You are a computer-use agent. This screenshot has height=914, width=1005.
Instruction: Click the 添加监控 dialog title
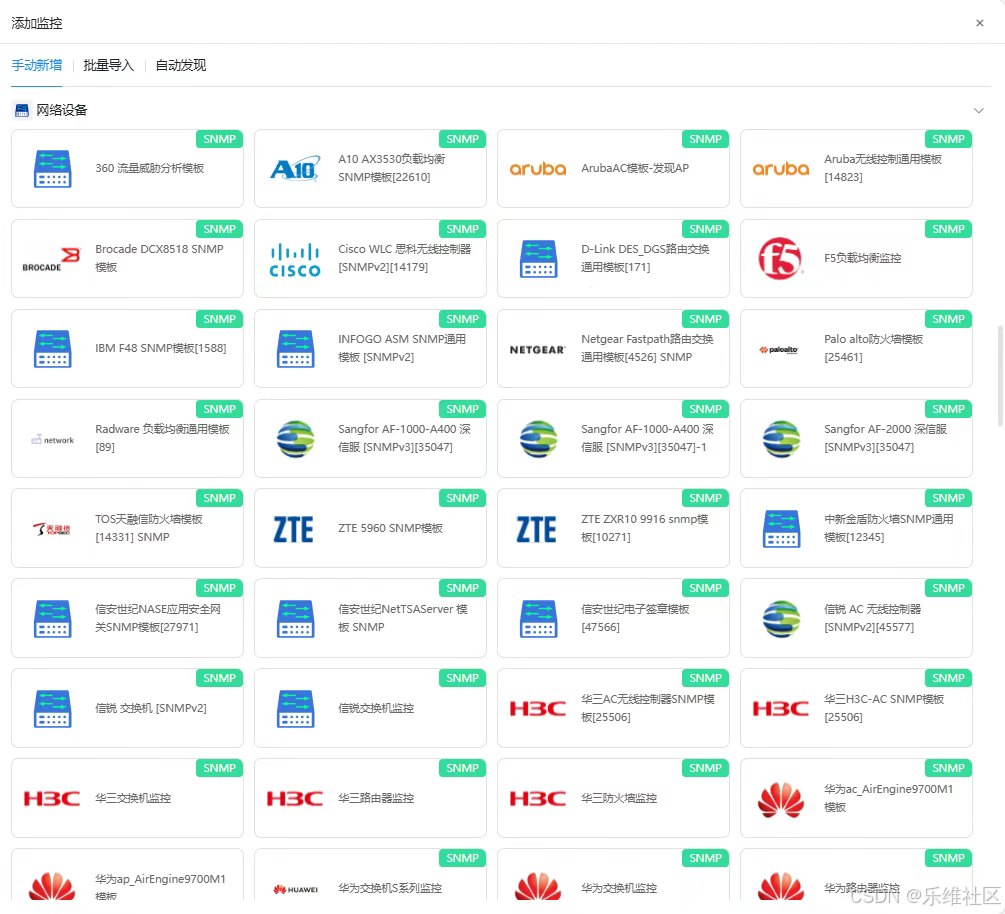(37, 23)
